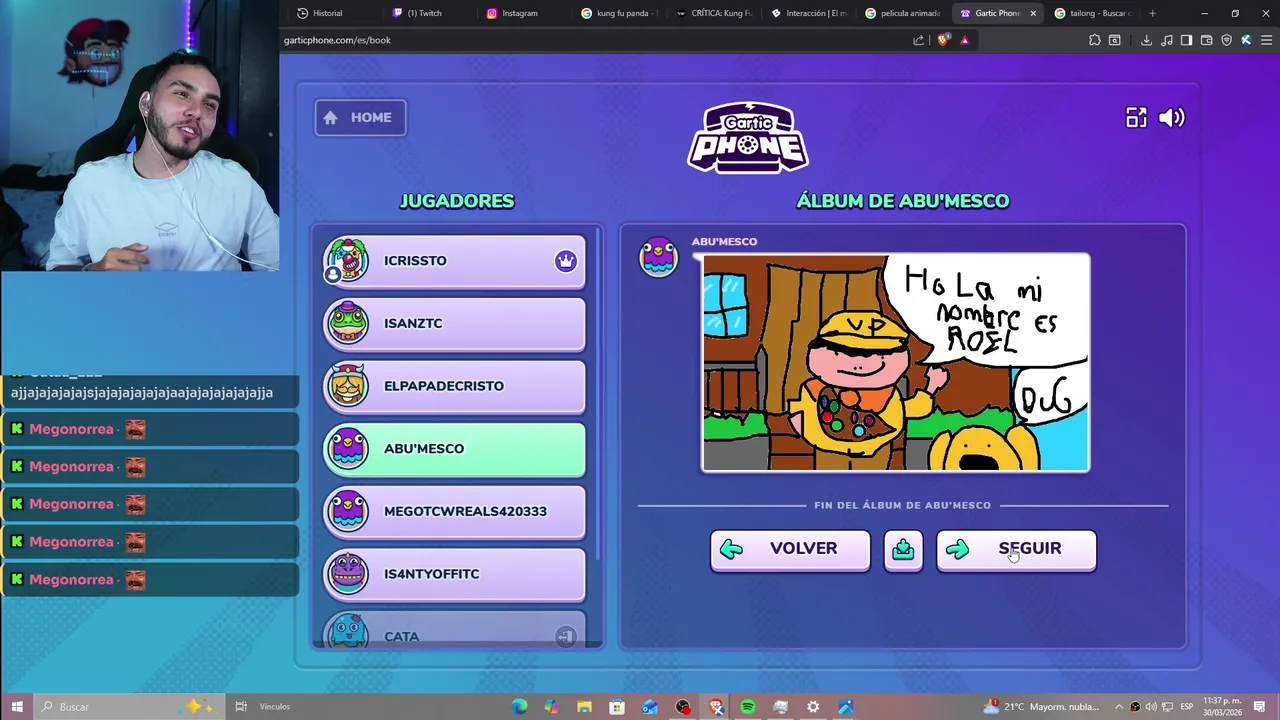Image resolution: width=1280 pixels, height=720 pixels.
Task: Click the ABU'MESCO avatar beside the drawing
Action: tap(659, 257)
